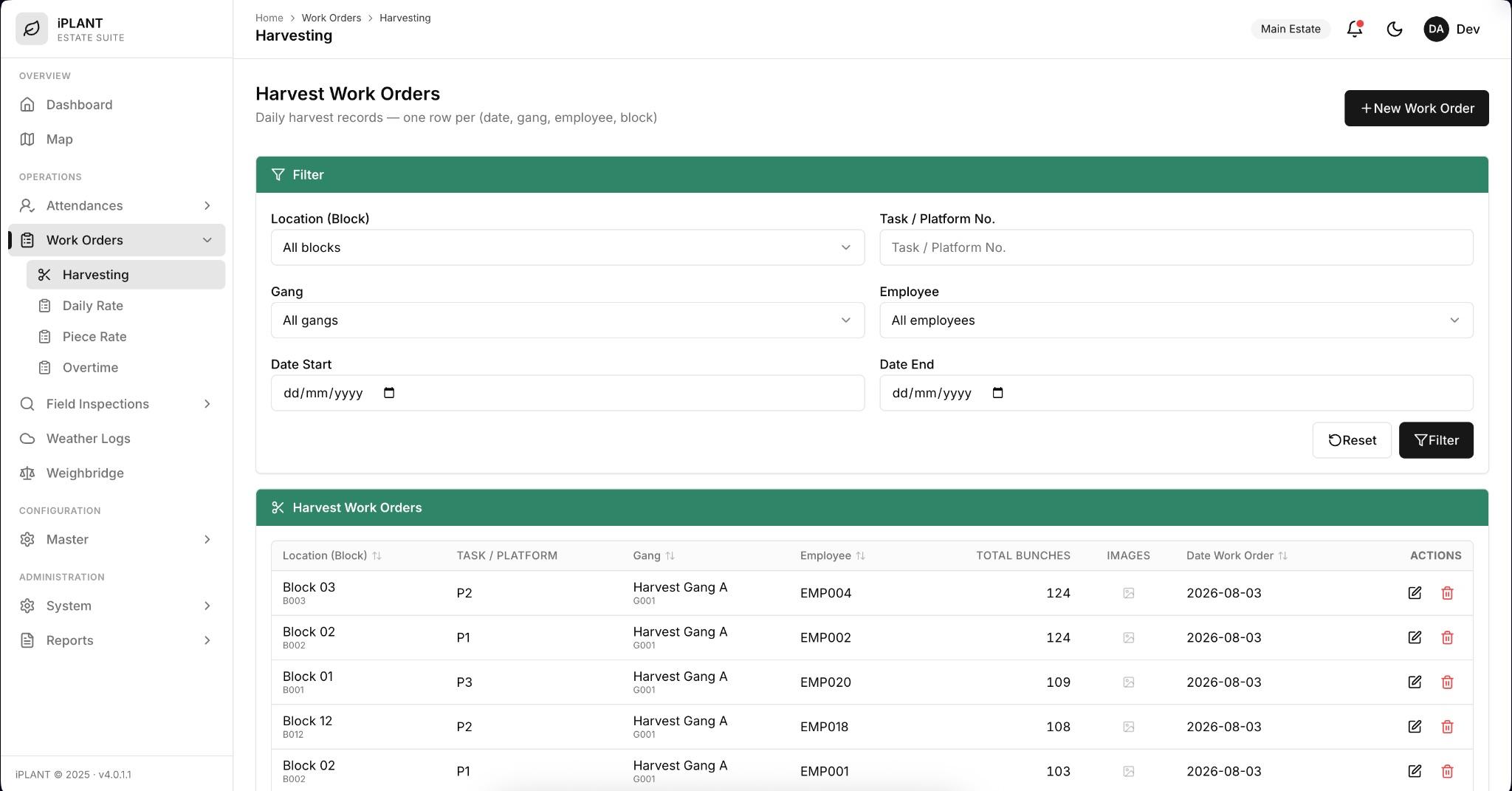Sort by Employee column
Viewport: 1512px width, 791px height.
(833, 555)
